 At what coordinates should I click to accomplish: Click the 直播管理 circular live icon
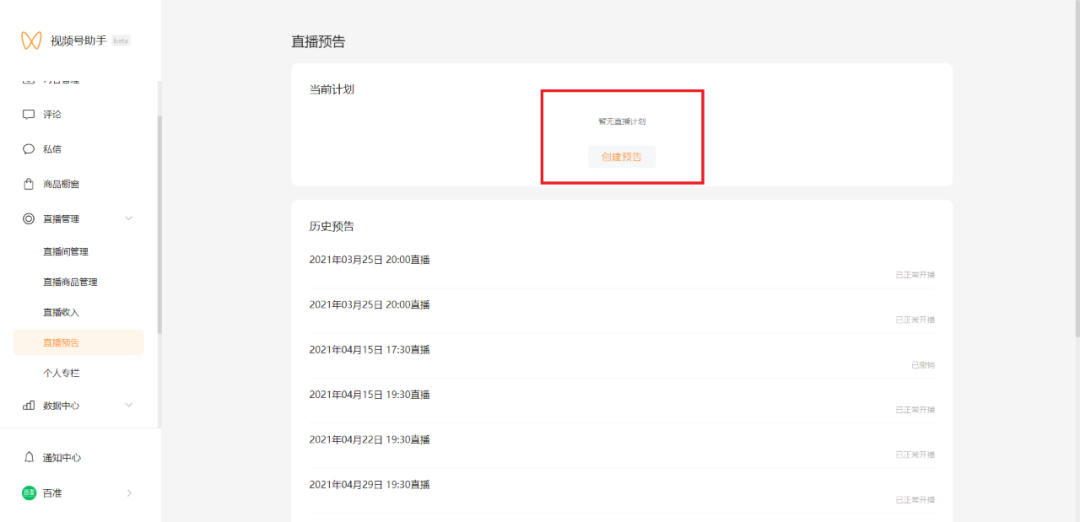pyautogui.click(x=29, y=218)
